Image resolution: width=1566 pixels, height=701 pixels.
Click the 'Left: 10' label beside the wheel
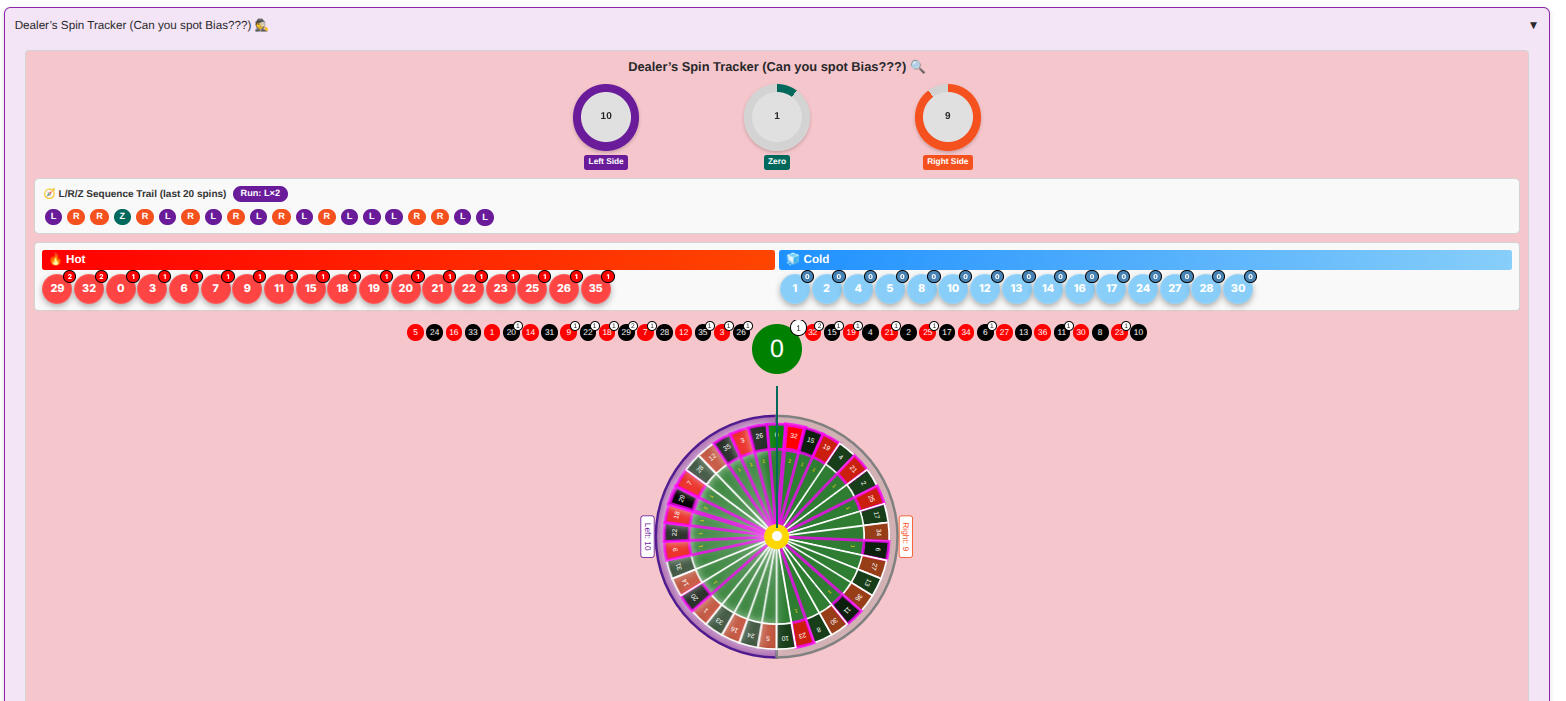click(x=647, y=537)
